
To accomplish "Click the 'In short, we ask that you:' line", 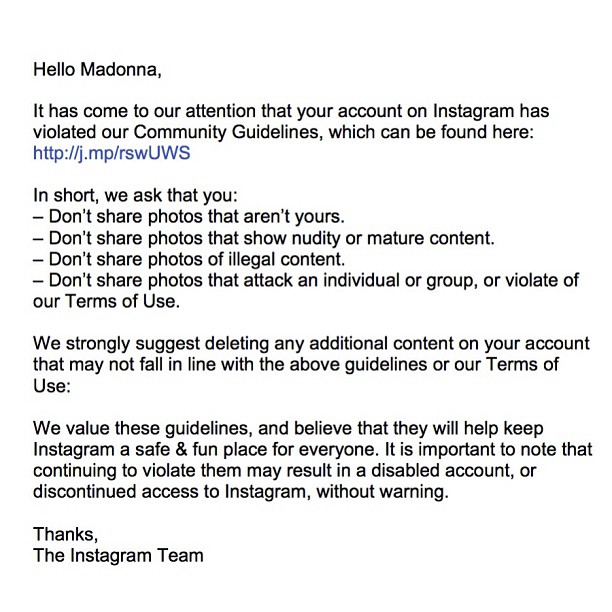I will [x=135, y=195].
